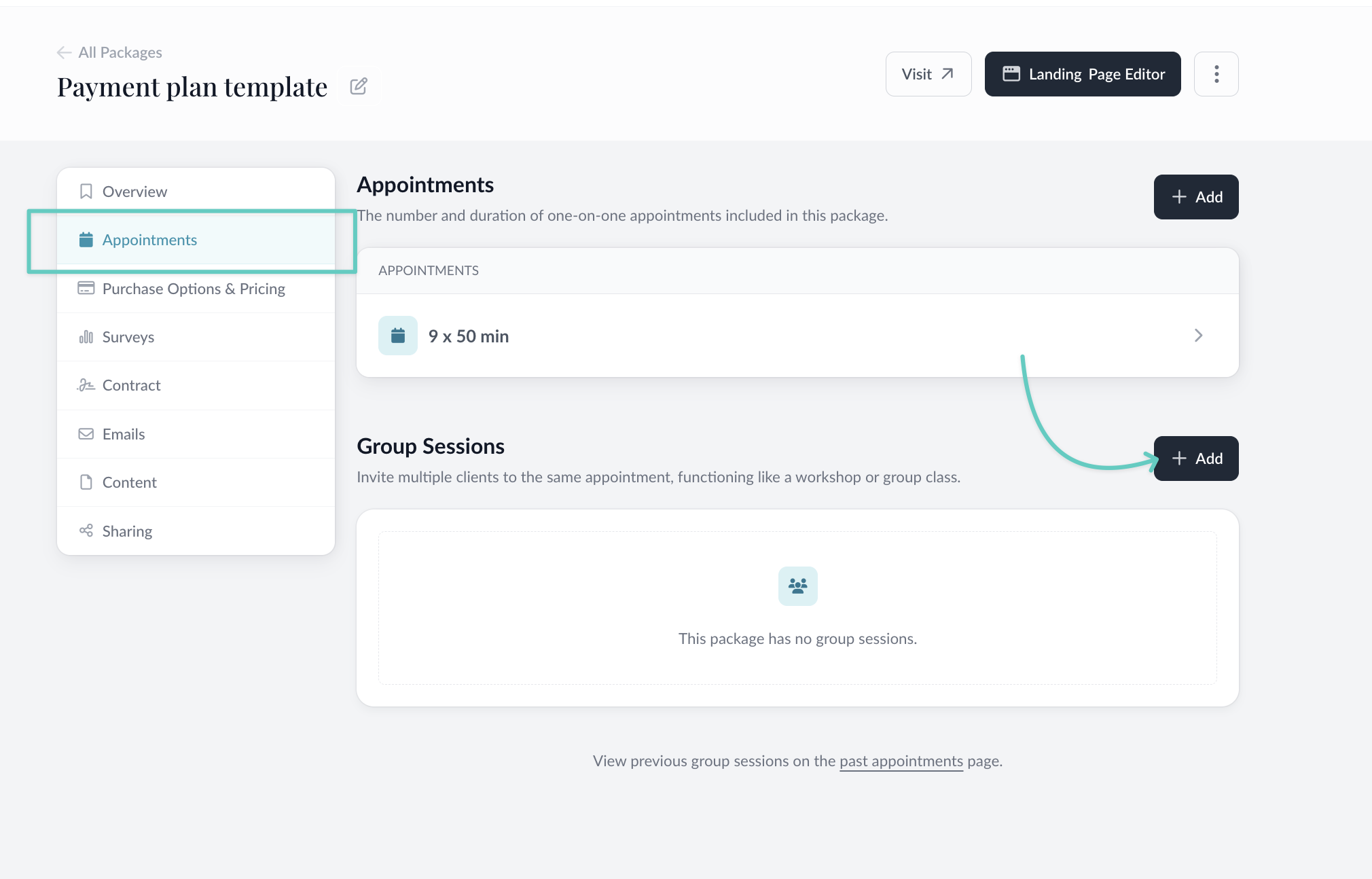Expand the 9 x 50 min appointment chevron
1372x879 pixels.
click(x=1198, y=336)
